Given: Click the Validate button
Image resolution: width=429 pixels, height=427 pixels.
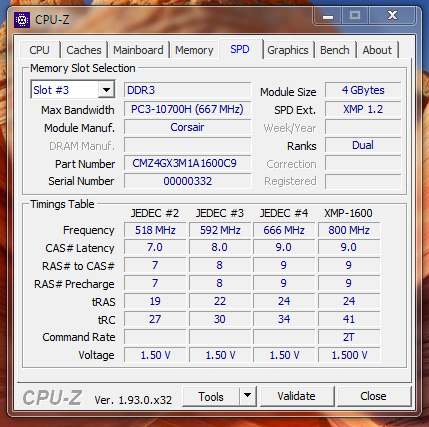Looking at the screenshot, I should 297,396.
